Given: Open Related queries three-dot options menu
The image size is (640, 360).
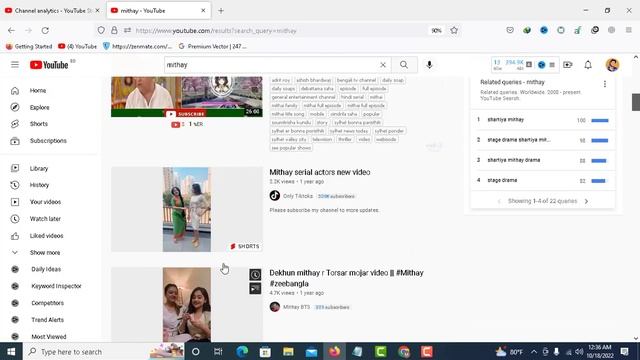Looking at the screenshot, I should pyautogui.click(x=604, y=84).
